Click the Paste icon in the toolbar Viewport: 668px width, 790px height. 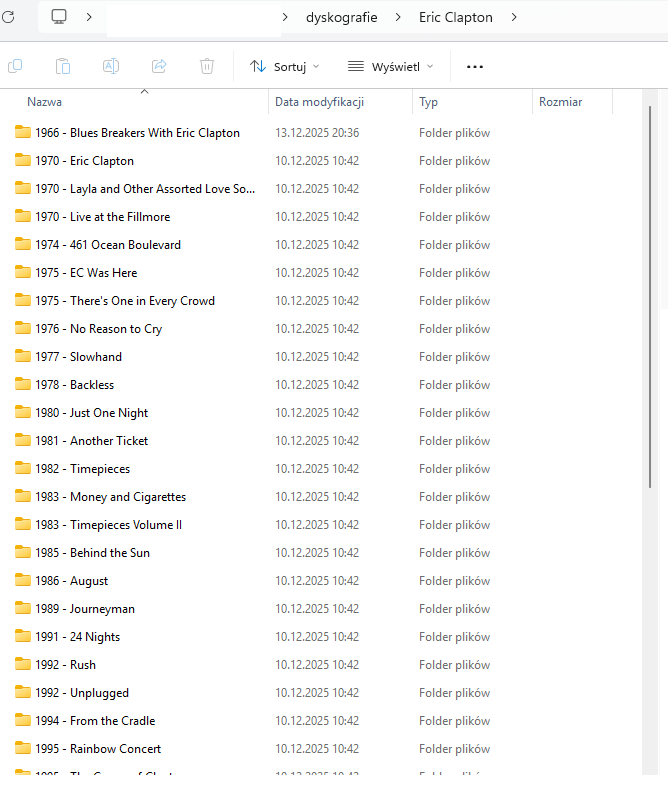pos(63,66)
